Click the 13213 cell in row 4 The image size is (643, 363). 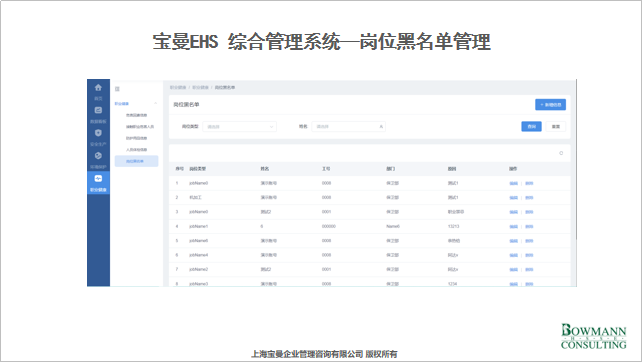coord(454,226)
